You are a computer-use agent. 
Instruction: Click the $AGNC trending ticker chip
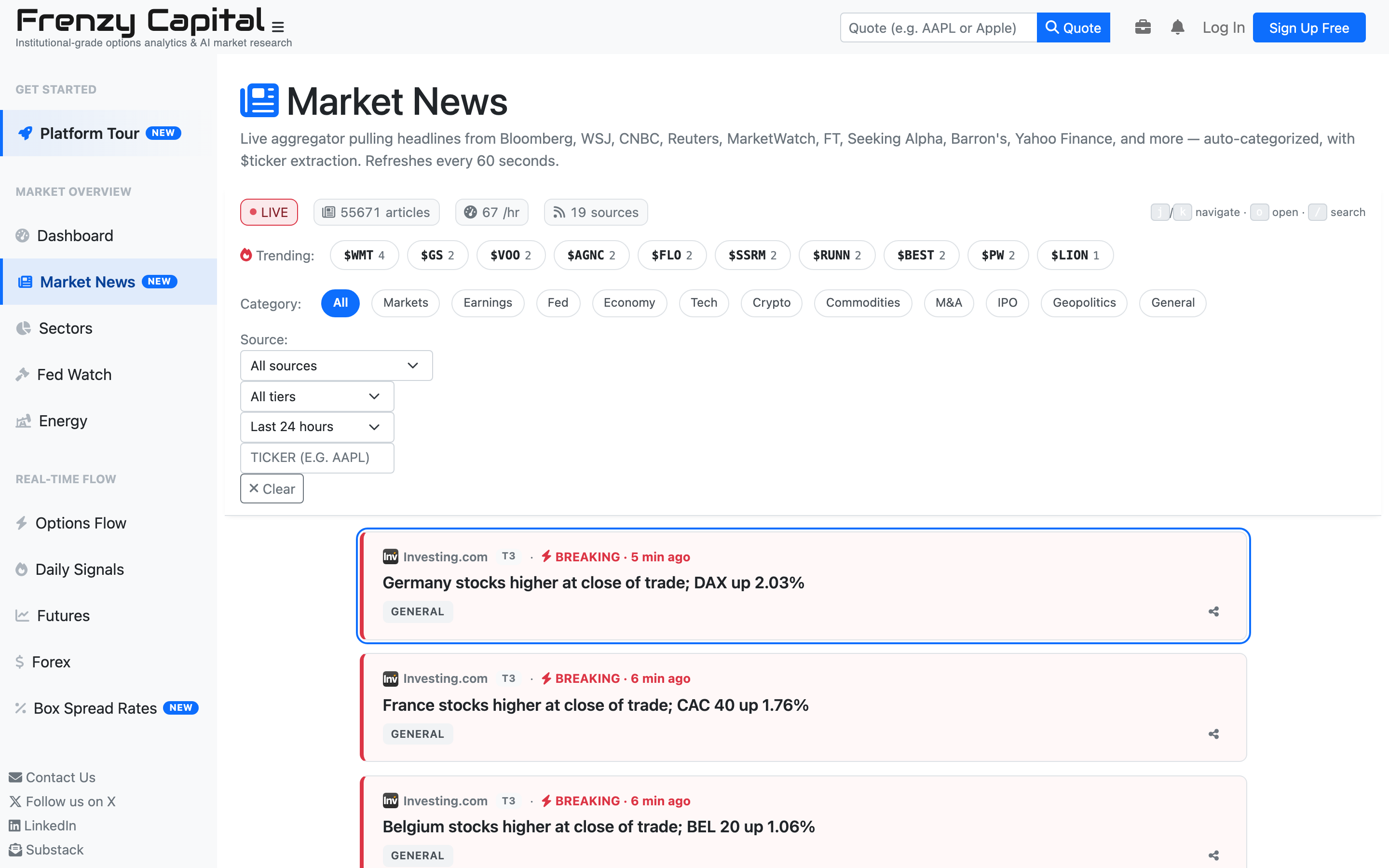591,255
